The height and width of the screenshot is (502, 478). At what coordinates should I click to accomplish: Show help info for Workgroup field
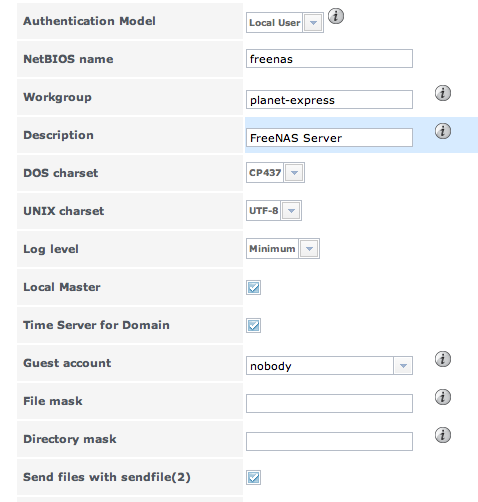pos(443,93)
